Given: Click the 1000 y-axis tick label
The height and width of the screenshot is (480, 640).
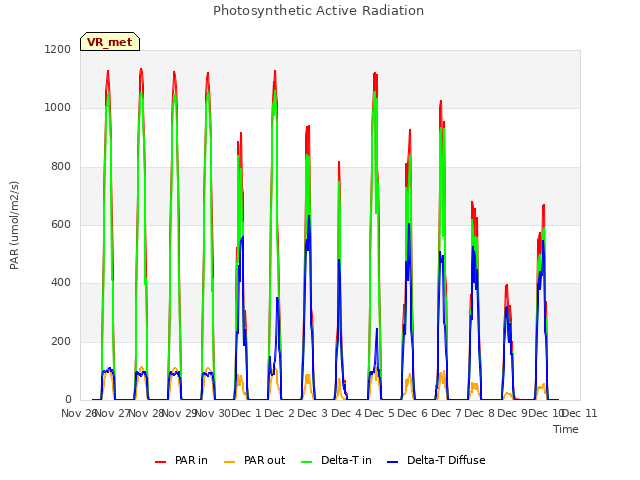Looking at the screenshot, I should [58, 108].
